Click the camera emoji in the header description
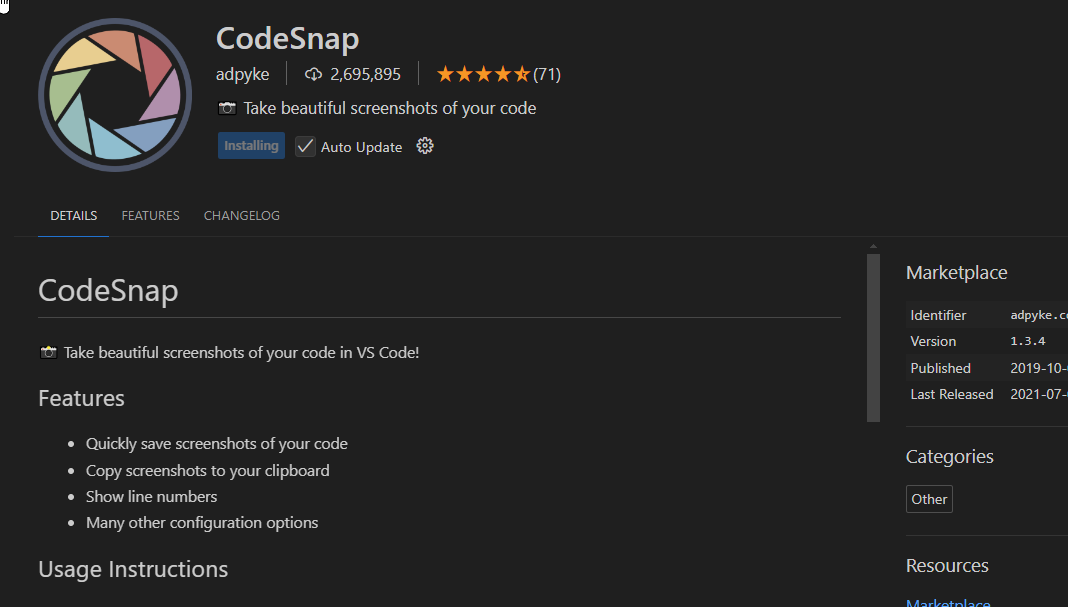Screen dimensions: 1068x607 tap(227, 108)
